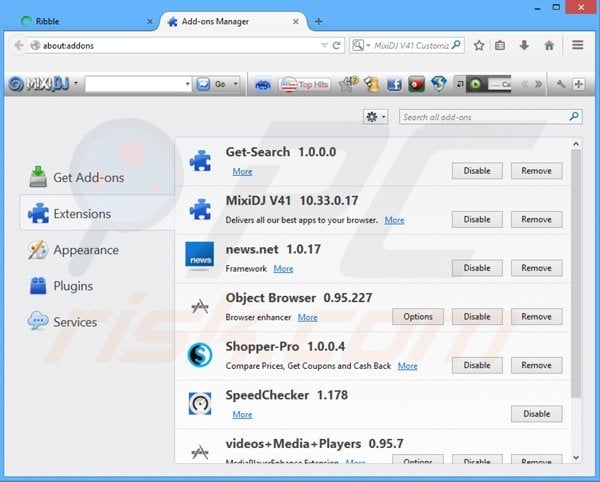Click the MixiDJ toolbar logo
The width and height of the screenshot is (600, 482).
coord(38,84)
